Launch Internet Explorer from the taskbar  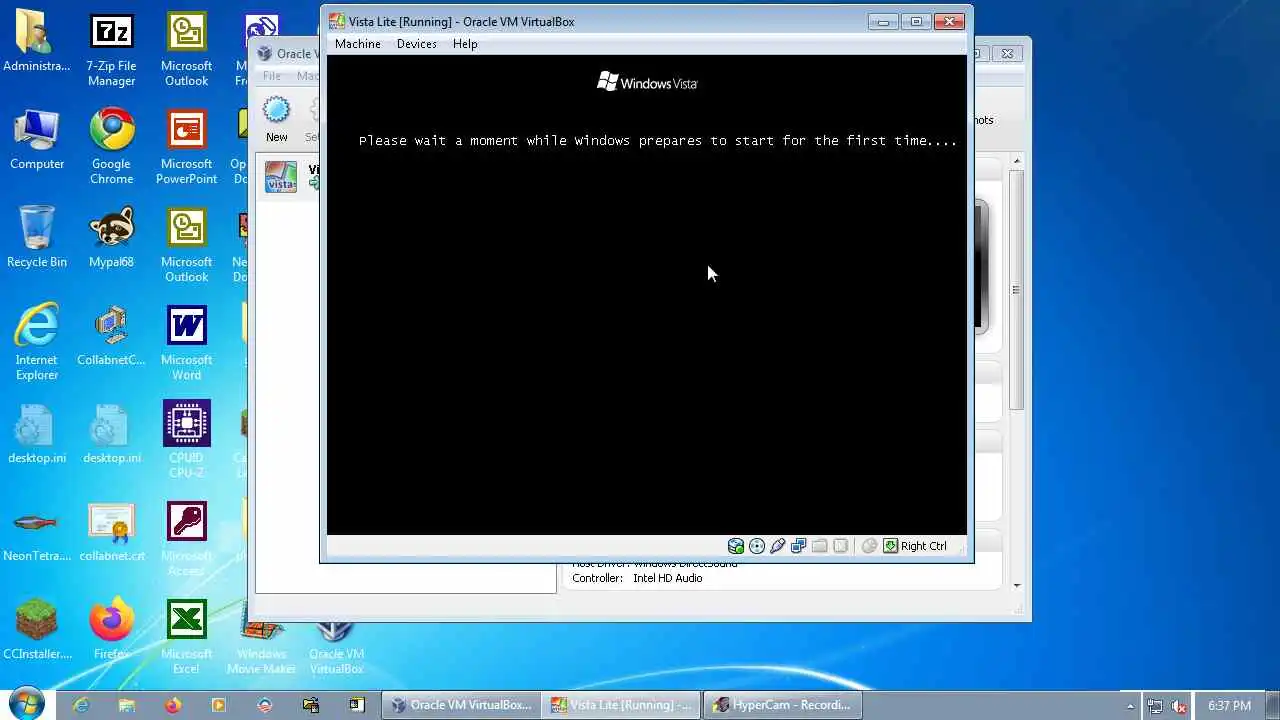[x=81, y=705]
